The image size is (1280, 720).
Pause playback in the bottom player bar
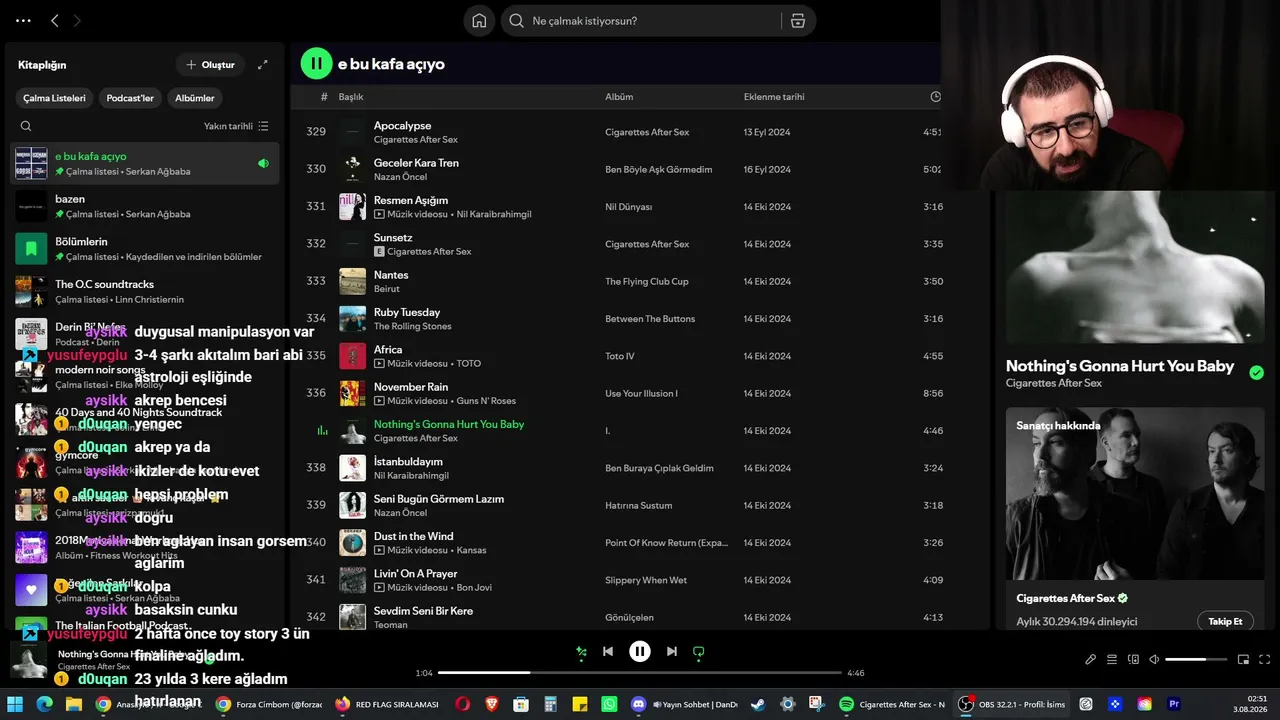(x=640, y=651)
